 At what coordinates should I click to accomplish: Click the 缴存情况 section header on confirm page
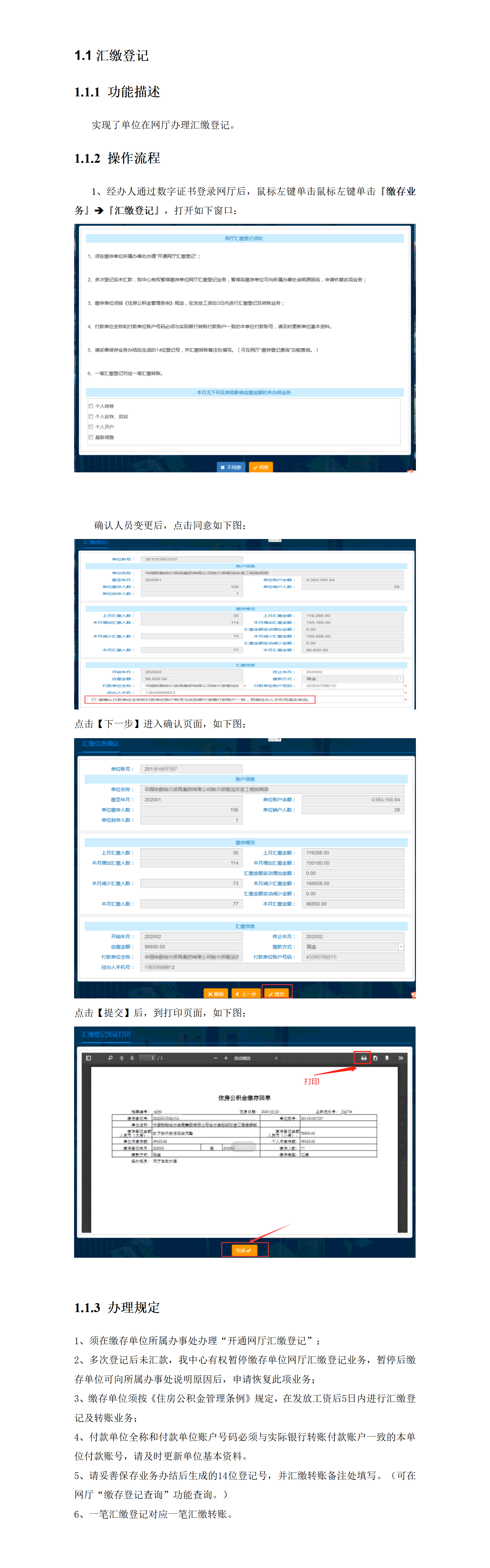point(245,843)
